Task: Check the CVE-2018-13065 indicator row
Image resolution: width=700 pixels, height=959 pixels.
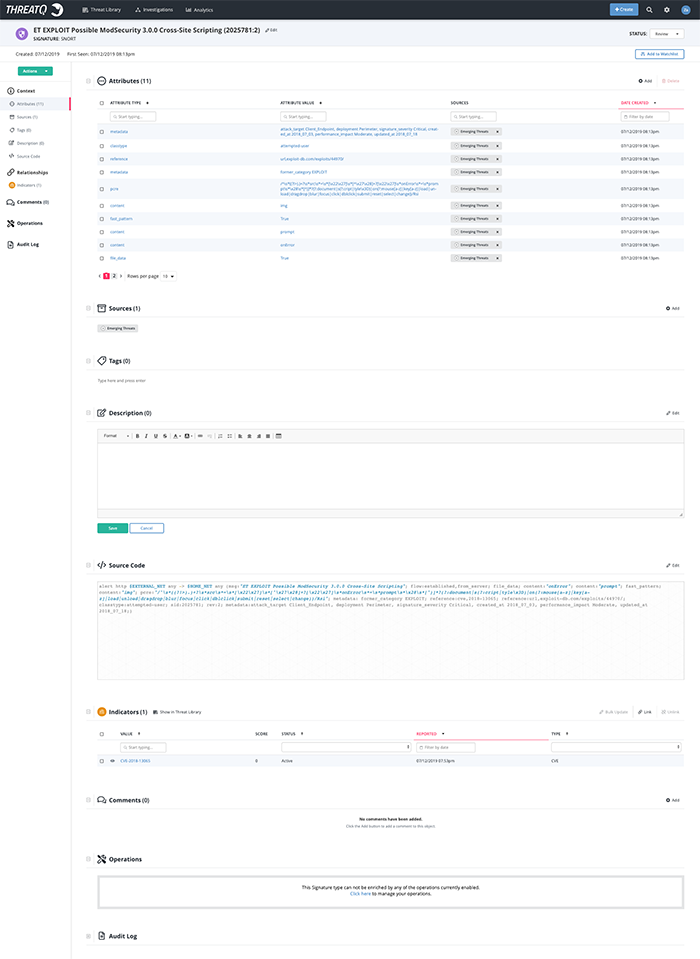Action: (x=101, y=761)
